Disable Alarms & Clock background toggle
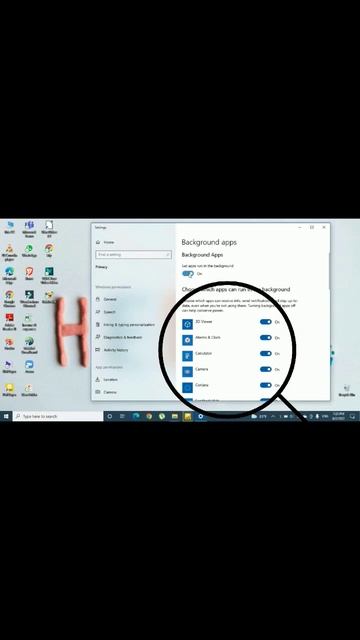 (x=266, y=338)
